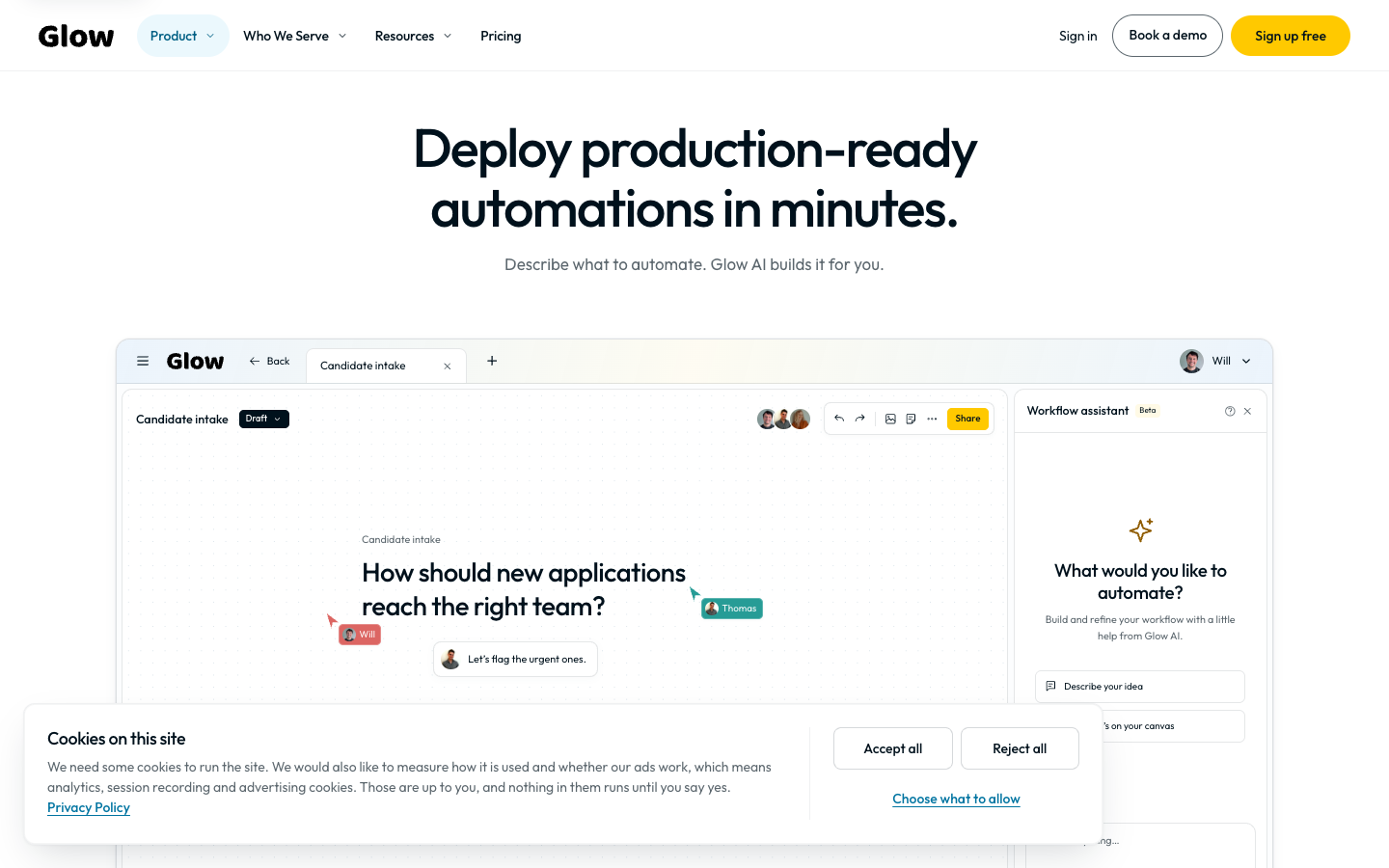Click the avatar in the urgent-ones comment
1389x868 pixels.
[x=450, y=659]
